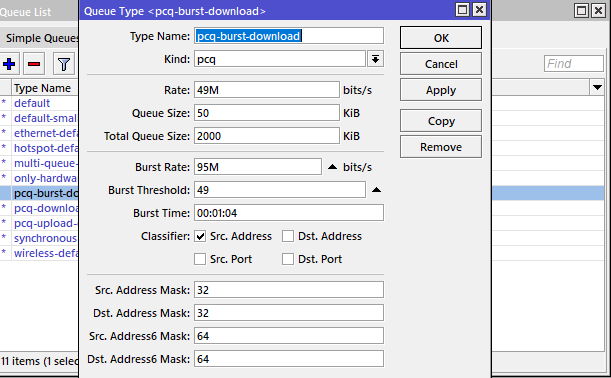Close the Queue Type dialog
The height and width of the screenshot is (378, 611).
click(x=479, y=10)
